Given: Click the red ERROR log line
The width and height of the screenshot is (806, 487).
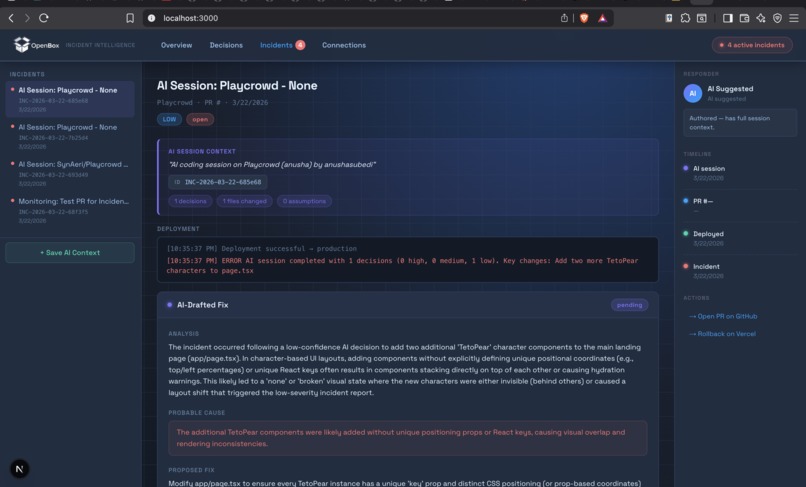Looking at the screenshot, I should point(402,265).
